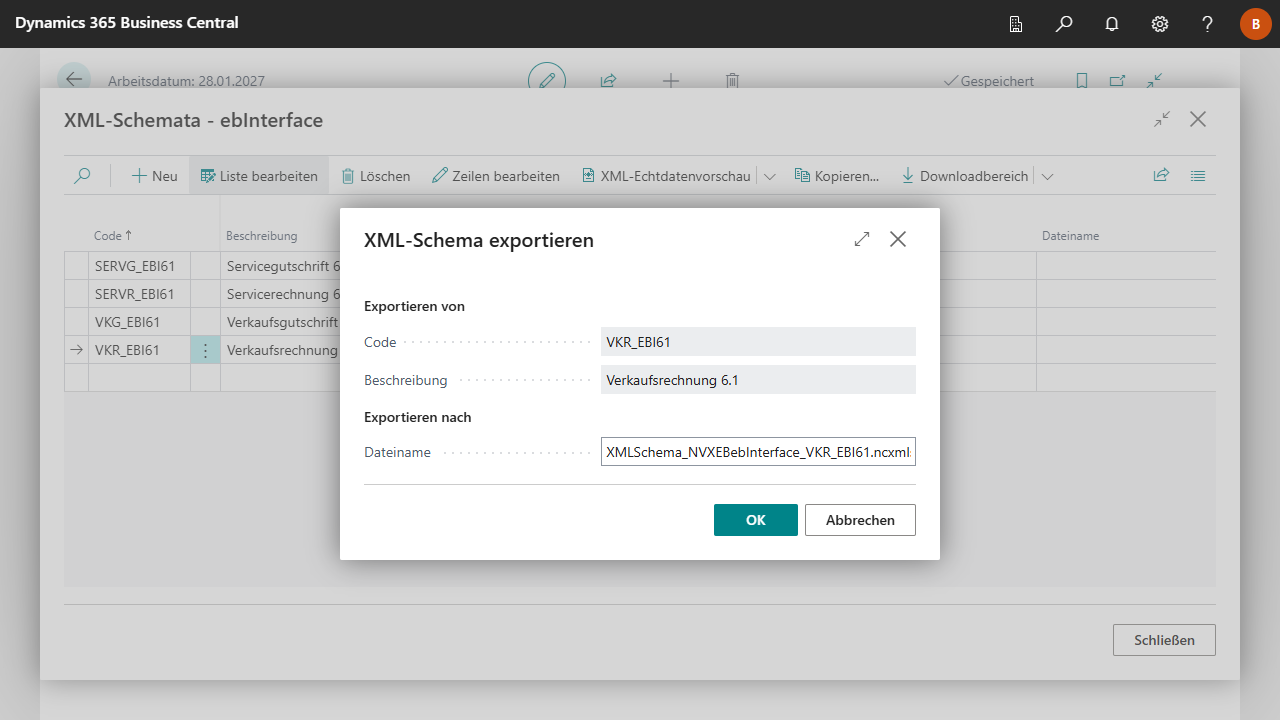Viewport: 1280px width, 720px height.
Task: Click the Abbrechen button
Action: coord(860,520)
